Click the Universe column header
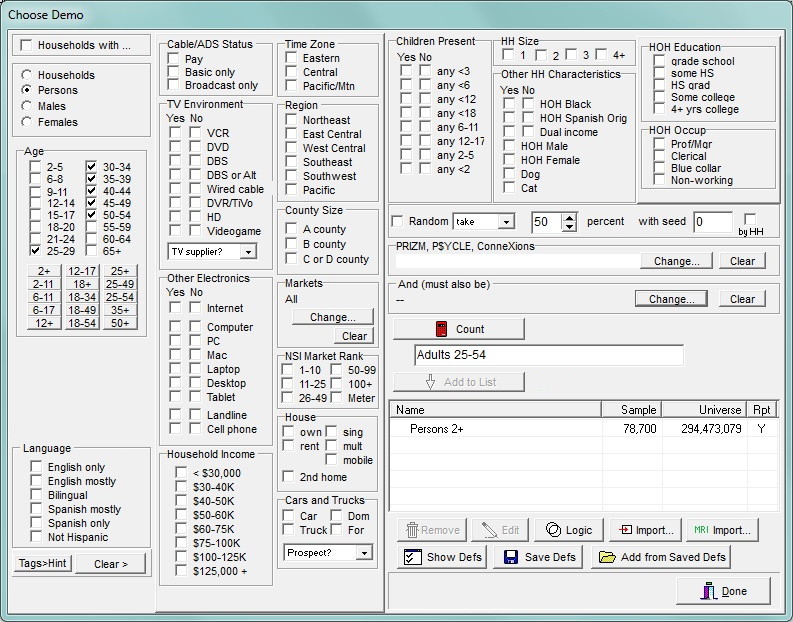This screenshot has width=793, height=622. coord(704,410)
